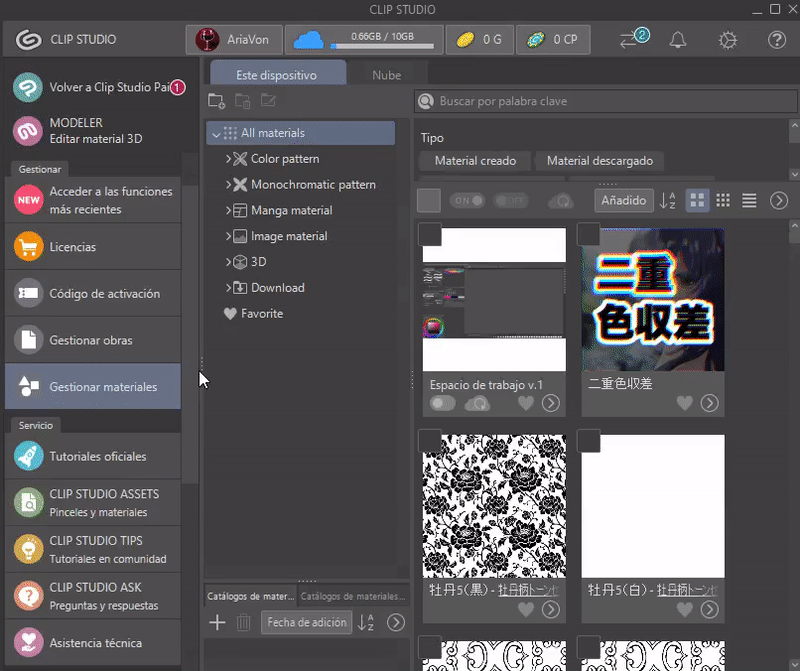Expand the 3D folder
Viewport: 800px width, 671px height.
[228, 262]
